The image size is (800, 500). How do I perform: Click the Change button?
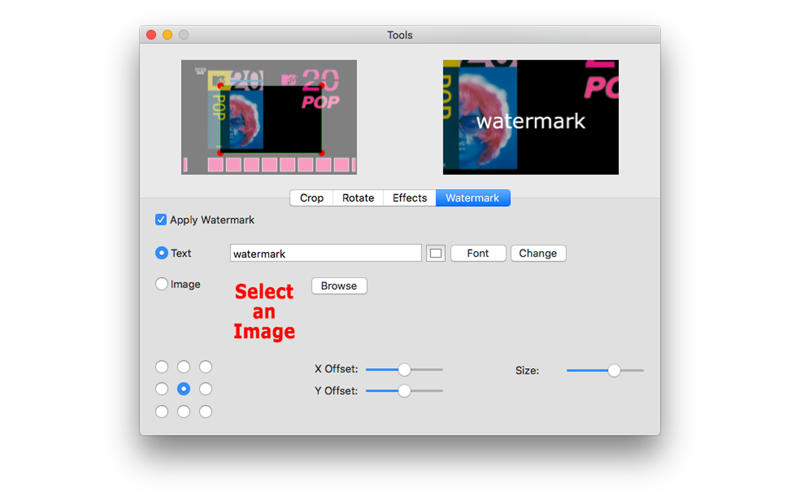click(538, 254)
